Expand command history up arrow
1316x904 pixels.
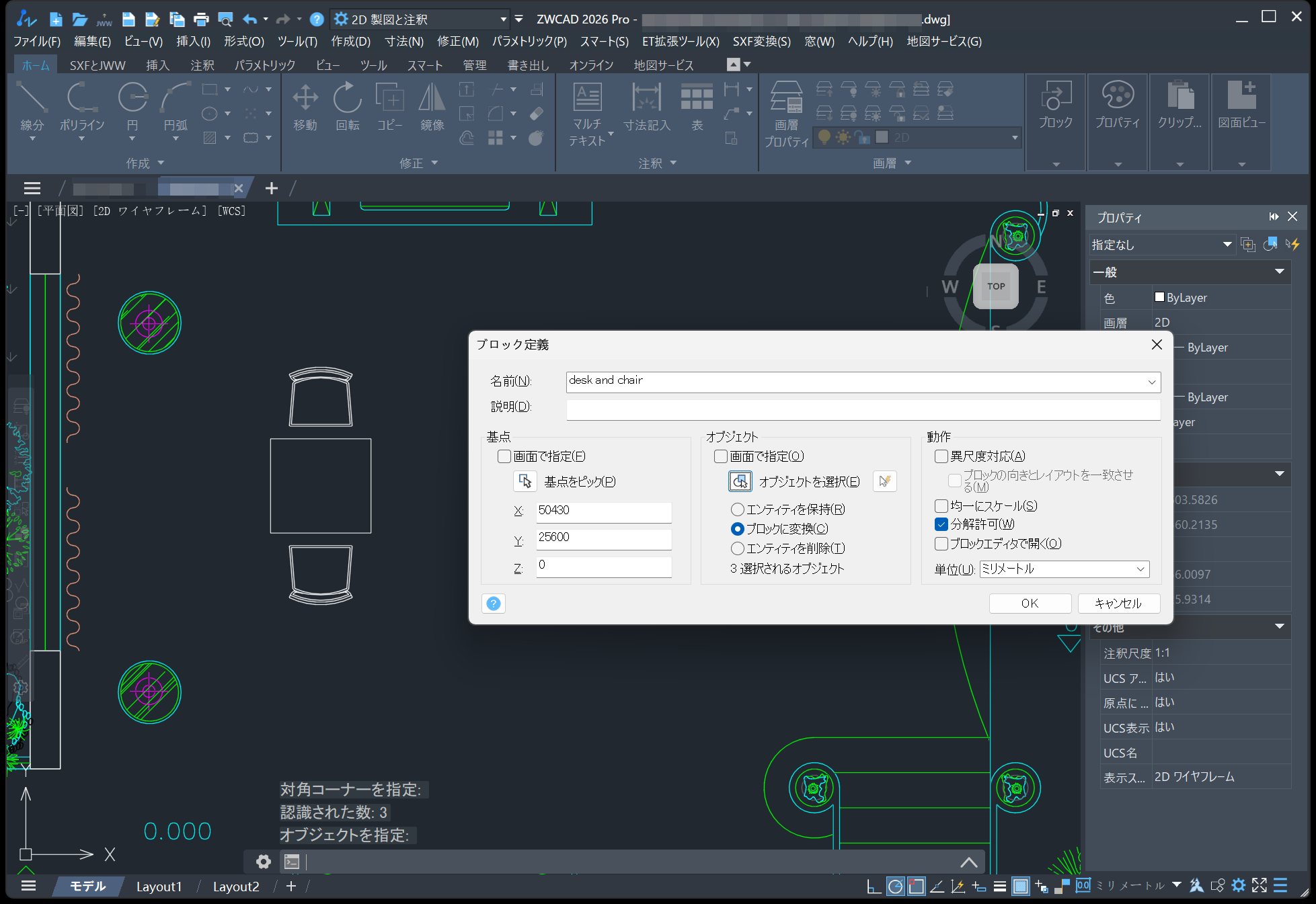(968, 862)
